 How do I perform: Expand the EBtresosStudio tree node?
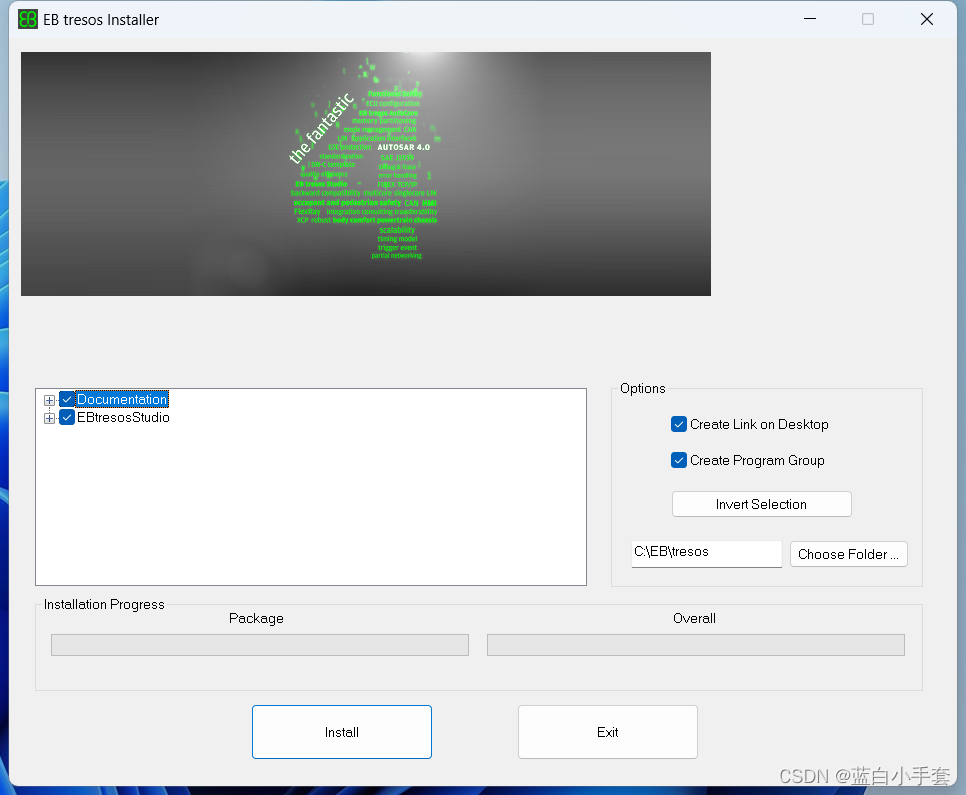49,418
